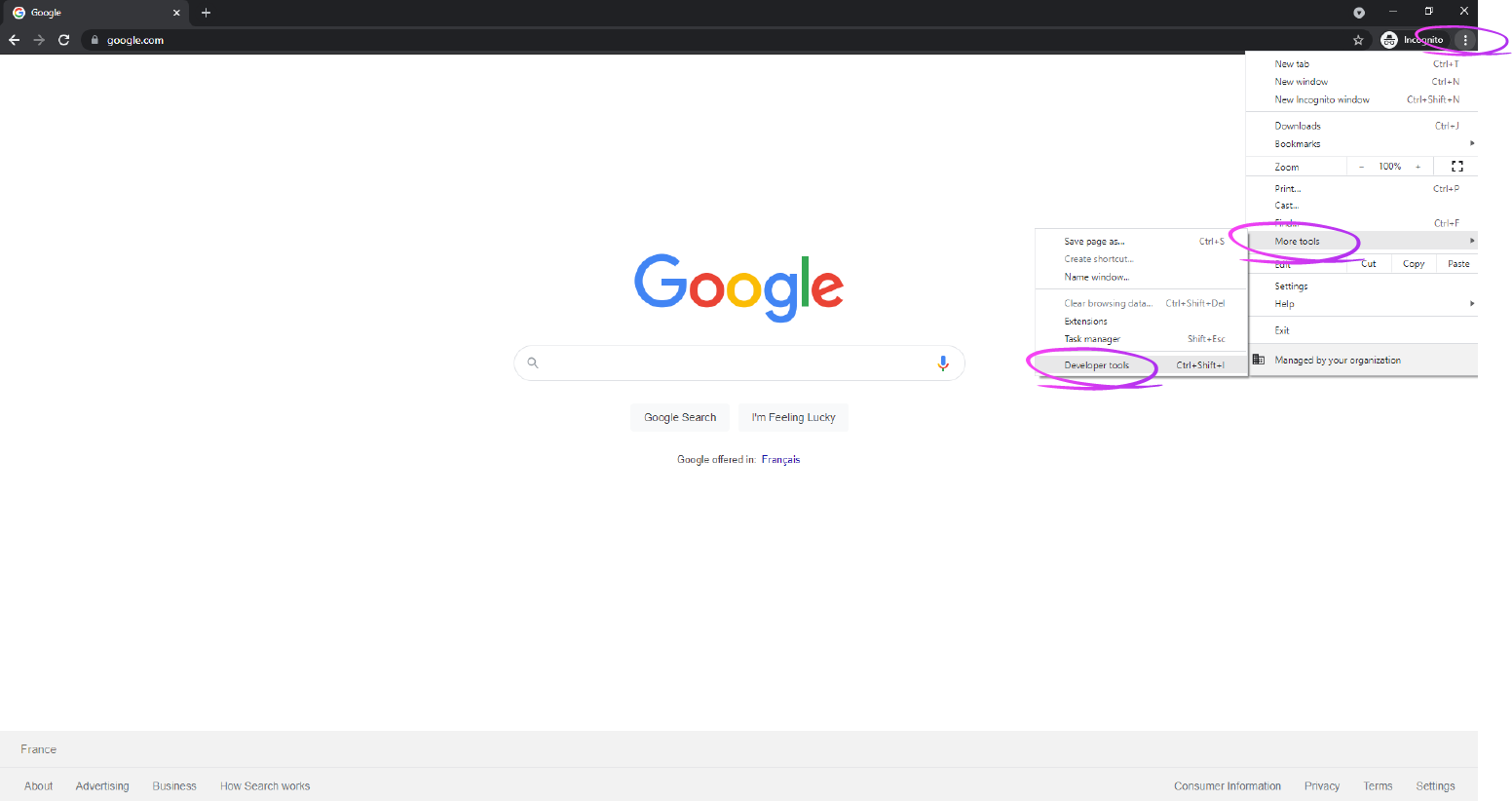Click inside the Google search field

(x=739, y=363)
